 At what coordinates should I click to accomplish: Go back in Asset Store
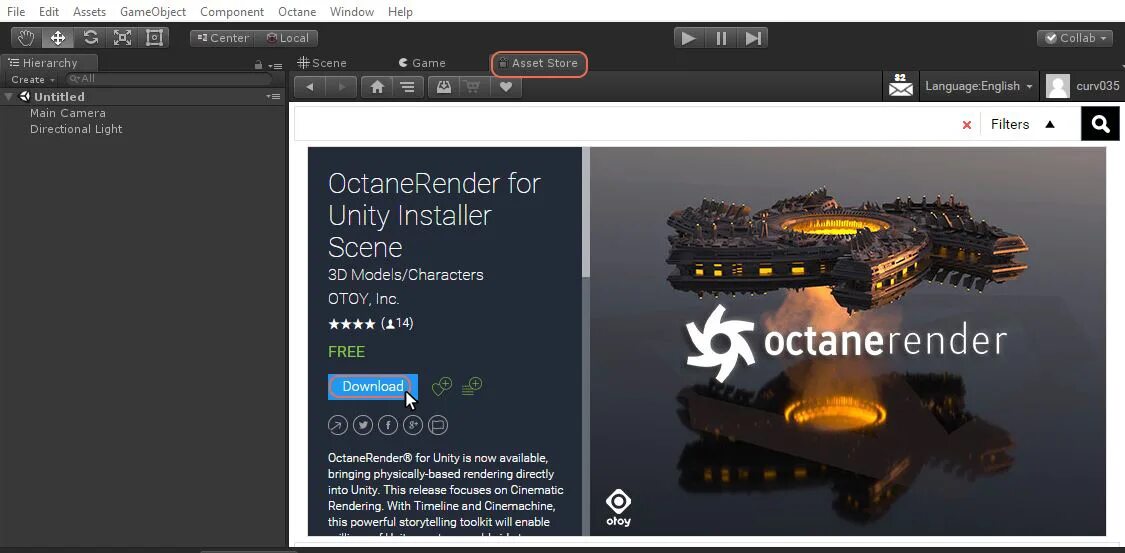(310, 87)
